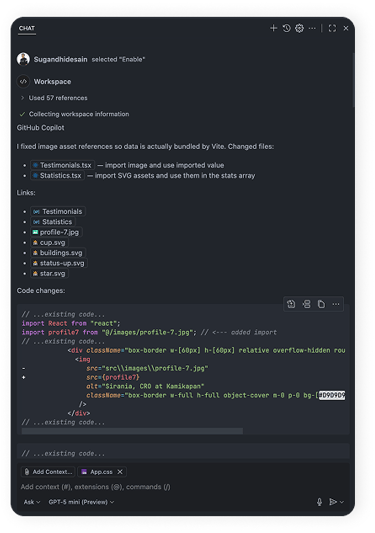
Task: Remove App.css attached context
Action: click(x=120, y=472)
